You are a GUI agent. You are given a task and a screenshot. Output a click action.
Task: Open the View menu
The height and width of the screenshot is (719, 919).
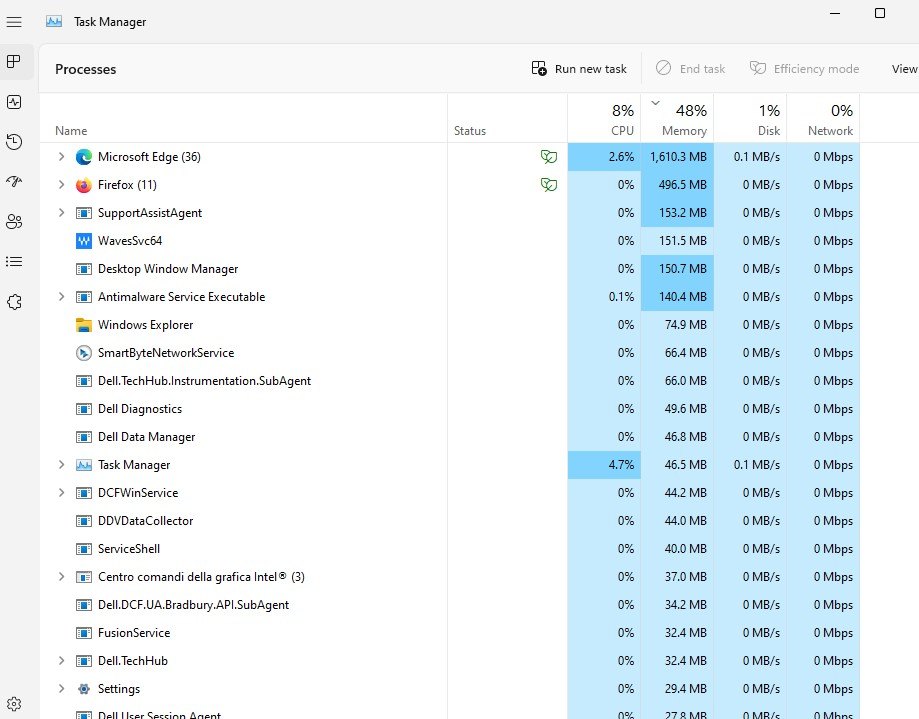[x=904, y=69]
